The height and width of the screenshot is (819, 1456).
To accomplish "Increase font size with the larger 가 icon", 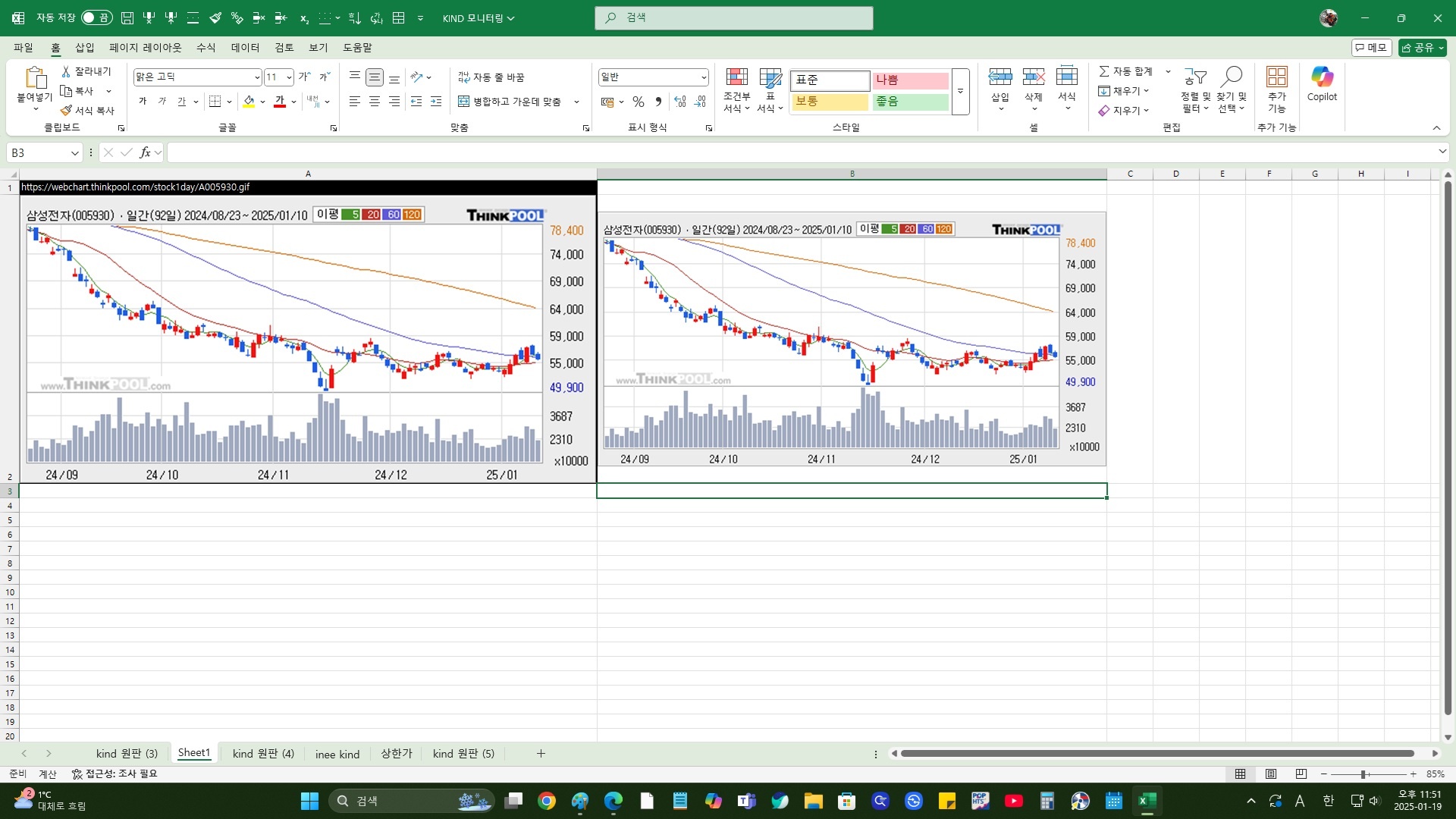I will tap(304, 77).
